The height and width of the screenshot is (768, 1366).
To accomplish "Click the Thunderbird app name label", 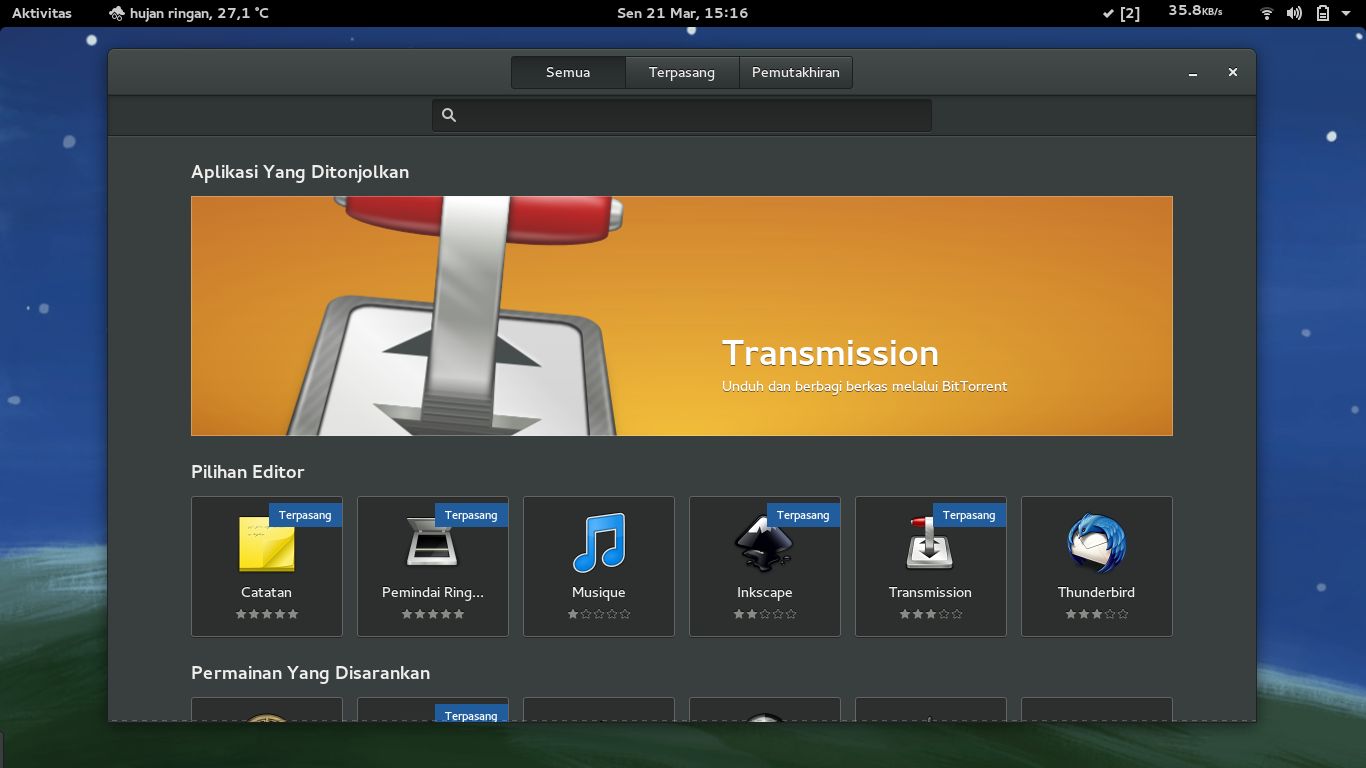I will (x=1097, y=592).
